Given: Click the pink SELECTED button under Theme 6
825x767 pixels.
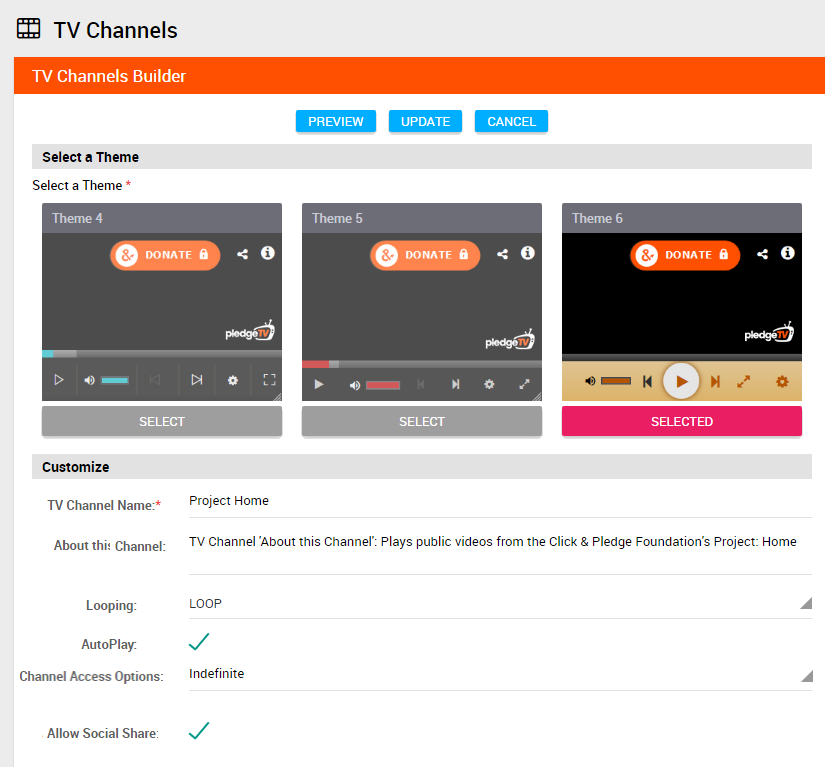Looking at the screenshot, I should 682,421.
